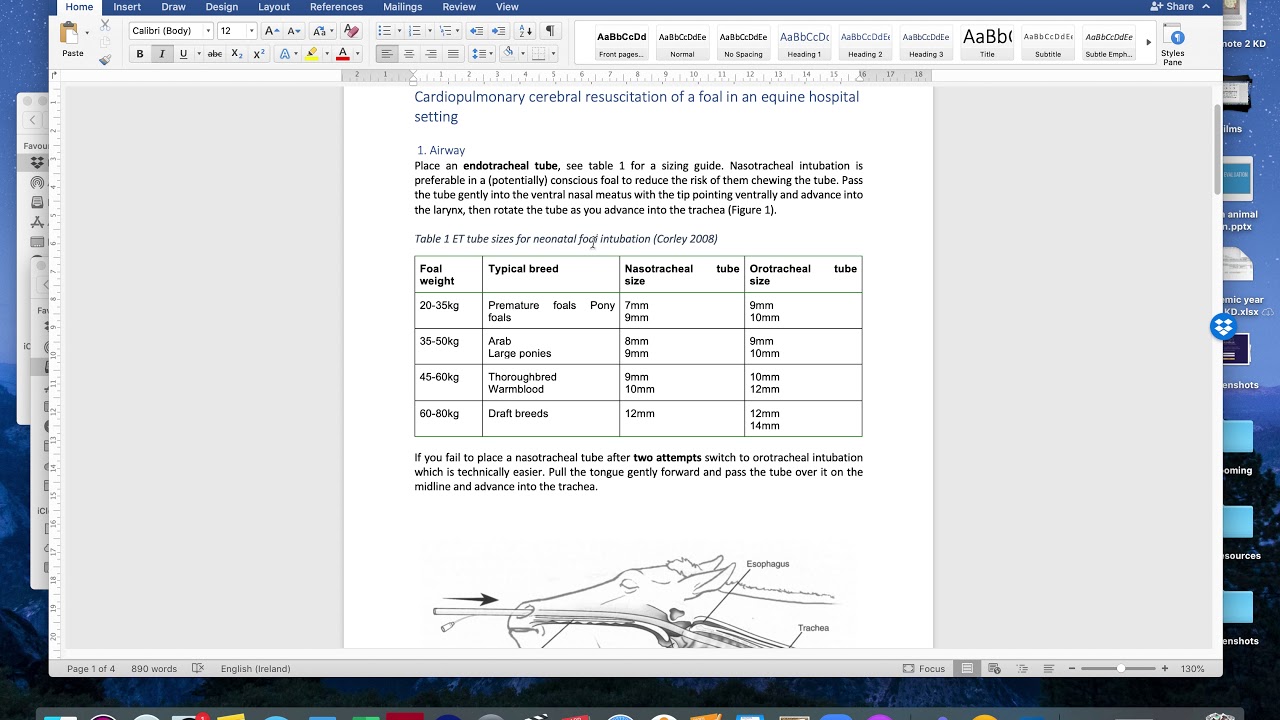Toggle align left button
1280x720 pixels.
click(x=387, y=54)
